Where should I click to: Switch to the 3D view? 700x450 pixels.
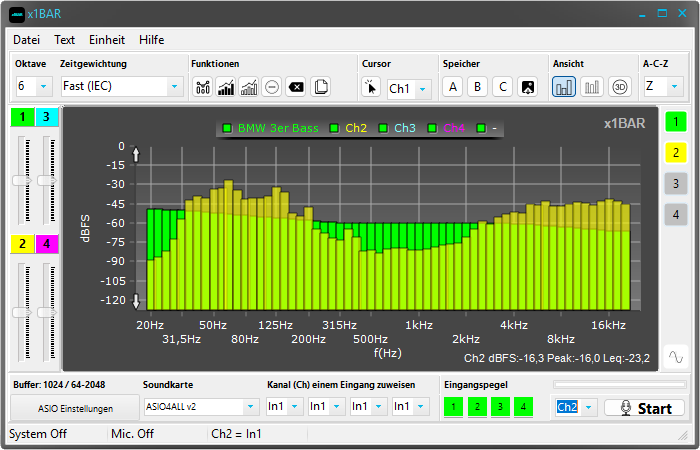pyautogui.click(x=620, y=87)
